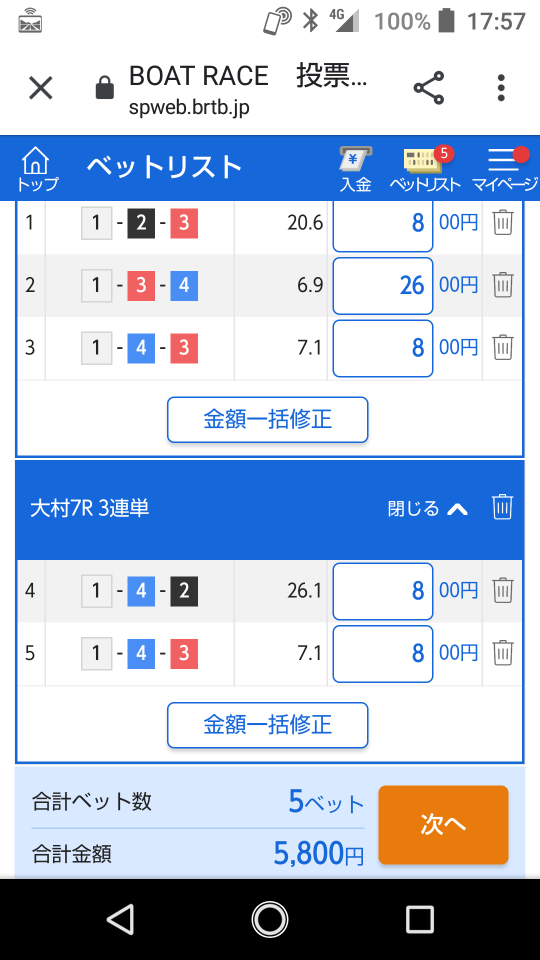The height and width of the screenshot is (960, 540).
Task: Delete bet 3 (1-4-3) using its trash icon
Action: pos(503,348)
